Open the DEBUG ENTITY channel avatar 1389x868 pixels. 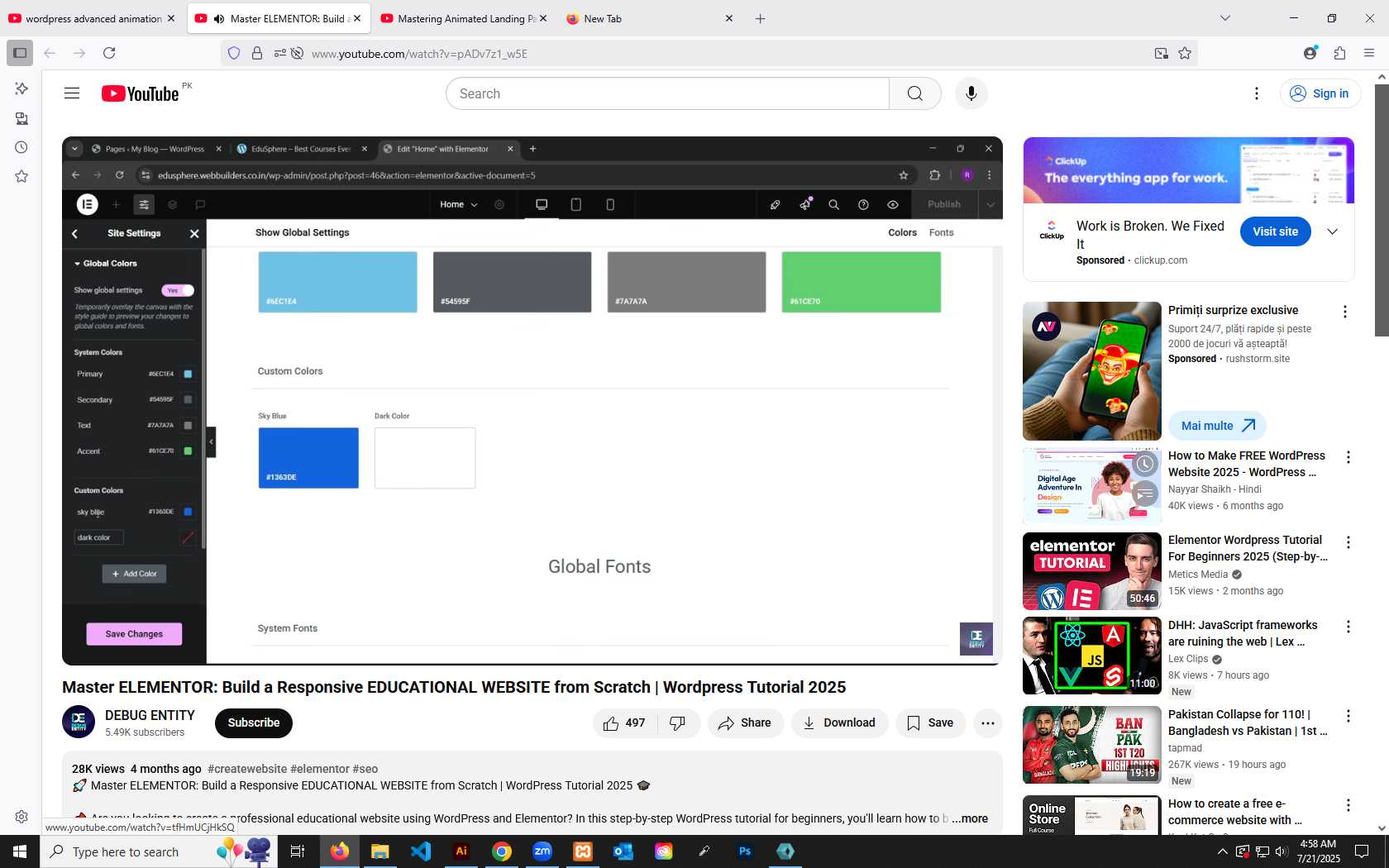[79, 722]
